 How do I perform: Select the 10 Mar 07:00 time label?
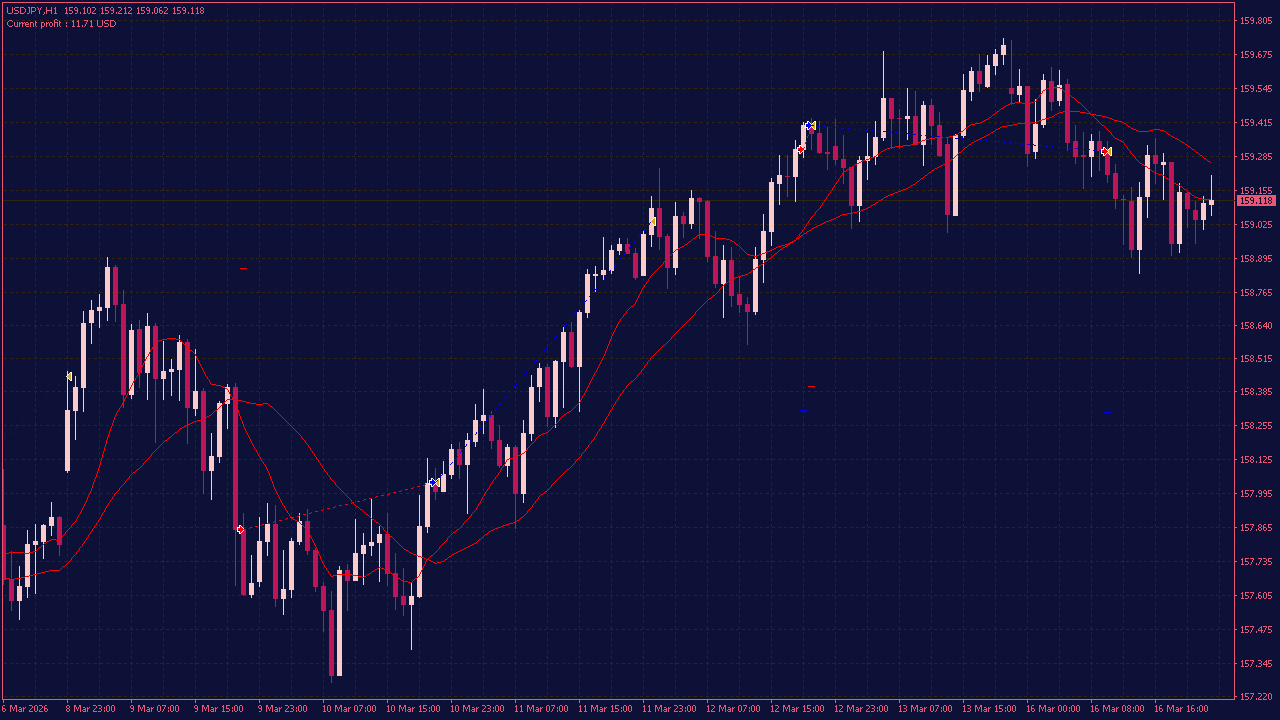click(x=349, y=709)
